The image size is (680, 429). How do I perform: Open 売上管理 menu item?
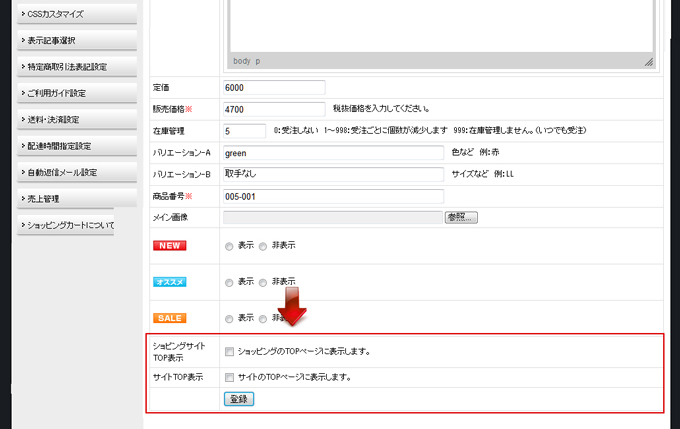click(68, 198)
